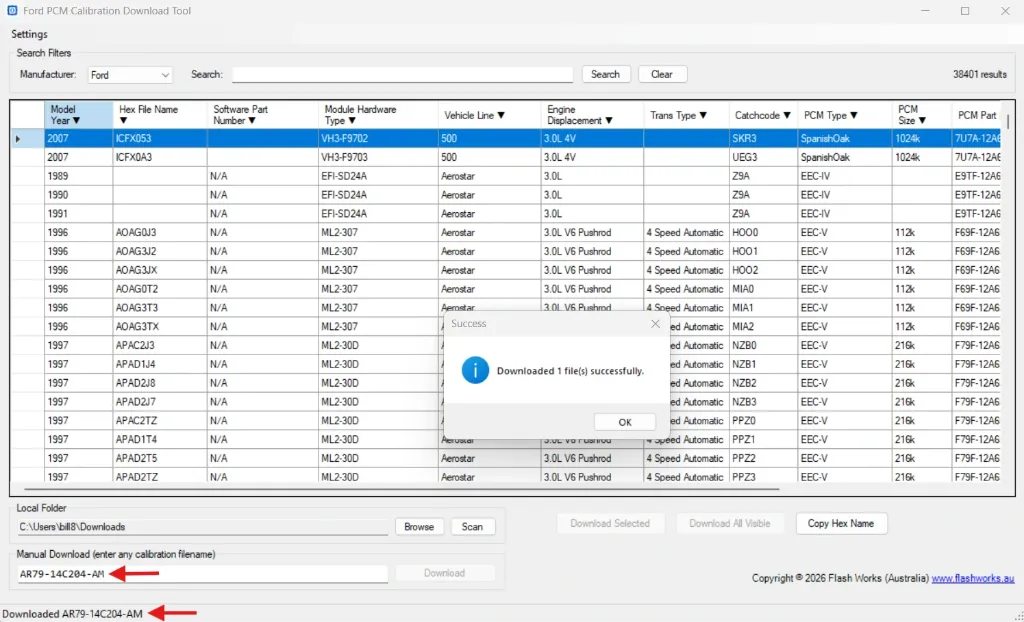Screen dimensions: 1024x622
Task: Click OK in the Success dialog
Action: tap(624, 422)
